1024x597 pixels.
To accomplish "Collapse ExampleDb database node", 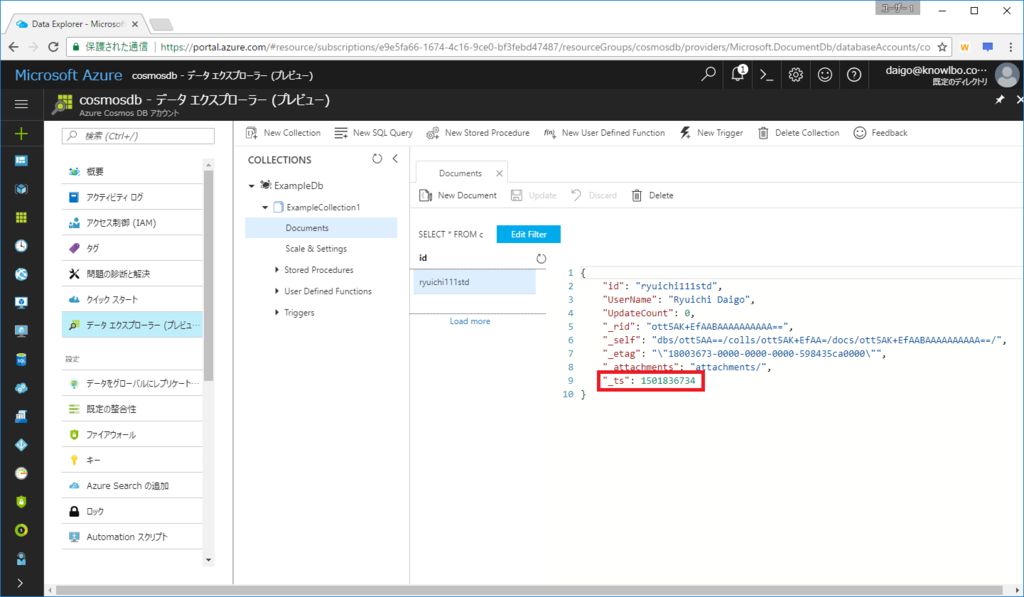I will coord(251,186).
